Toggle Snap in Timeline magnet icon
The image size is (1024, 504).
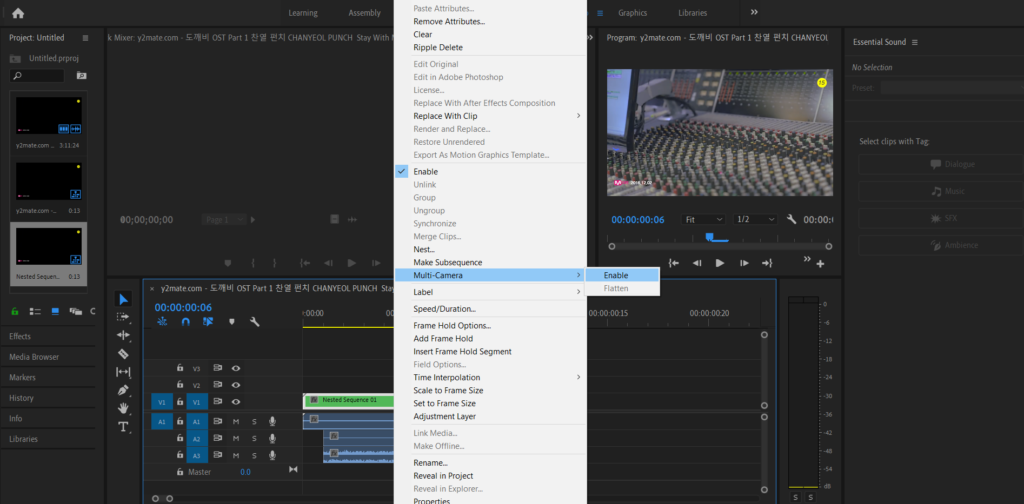click(185, 322)
